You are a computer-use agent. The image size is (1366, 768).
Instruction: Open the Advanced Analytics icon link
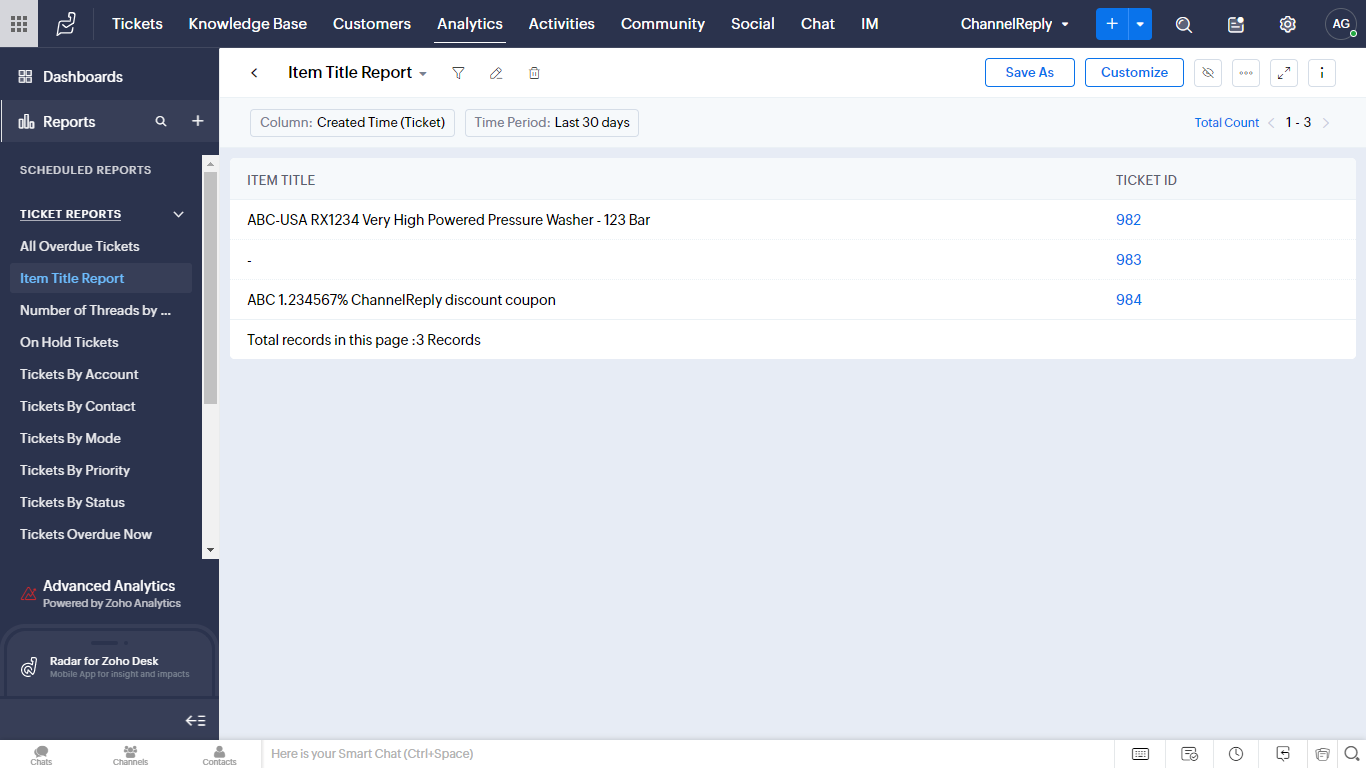(29, 594)
